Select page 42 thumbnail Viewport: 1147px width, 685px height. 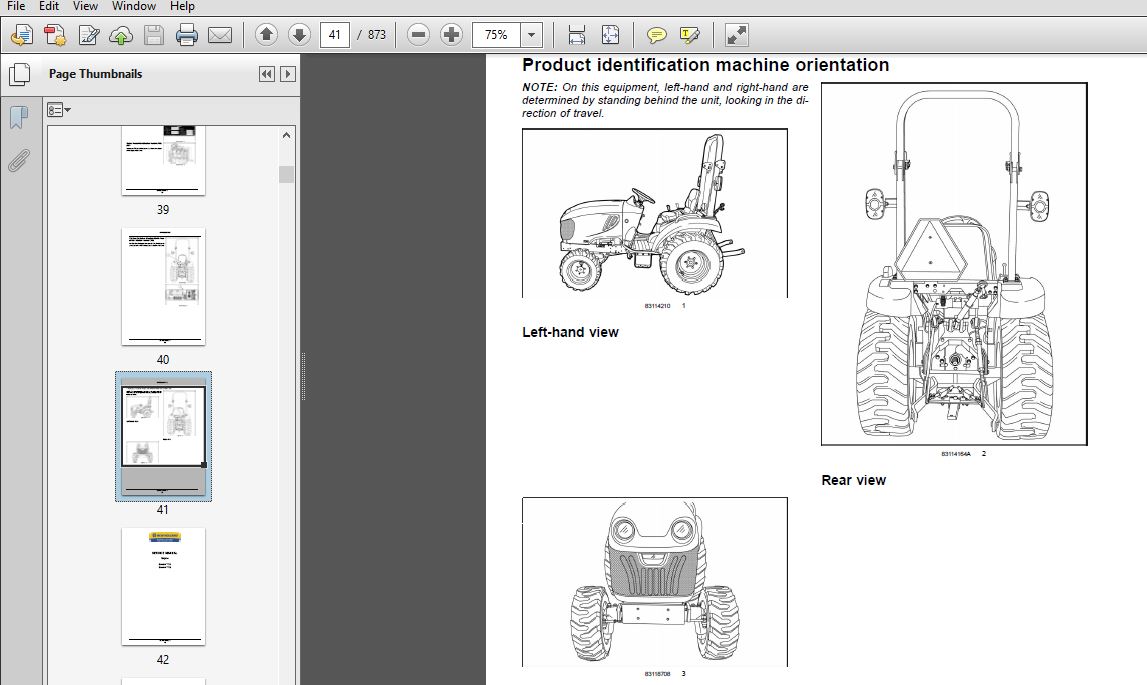pyautogui.click(x=163, y=586)
